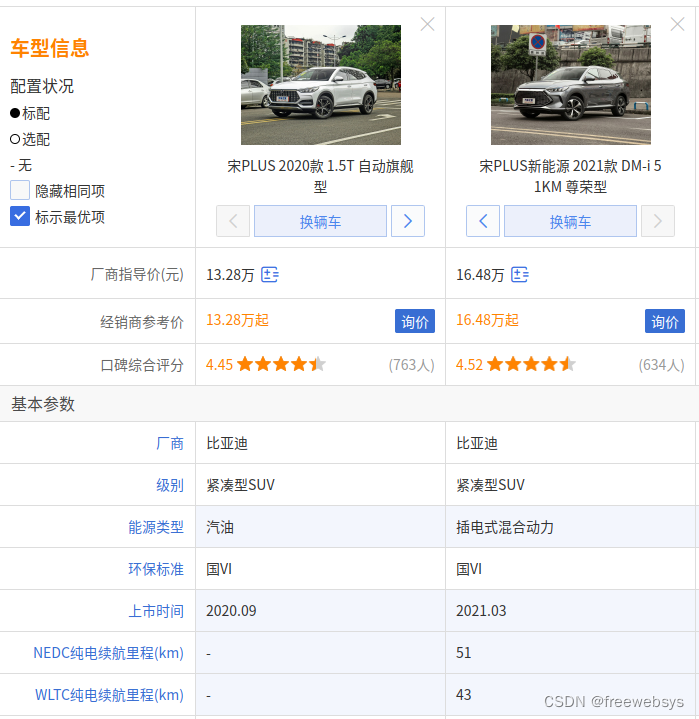Click the 环保标准 parameter label

156,569
